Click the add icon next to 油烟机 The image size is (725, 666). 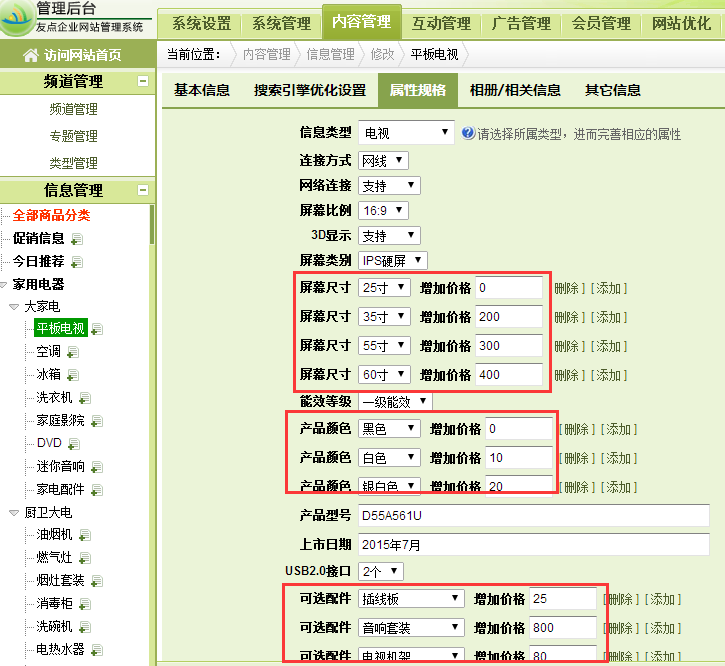click(x=85, y=535)
